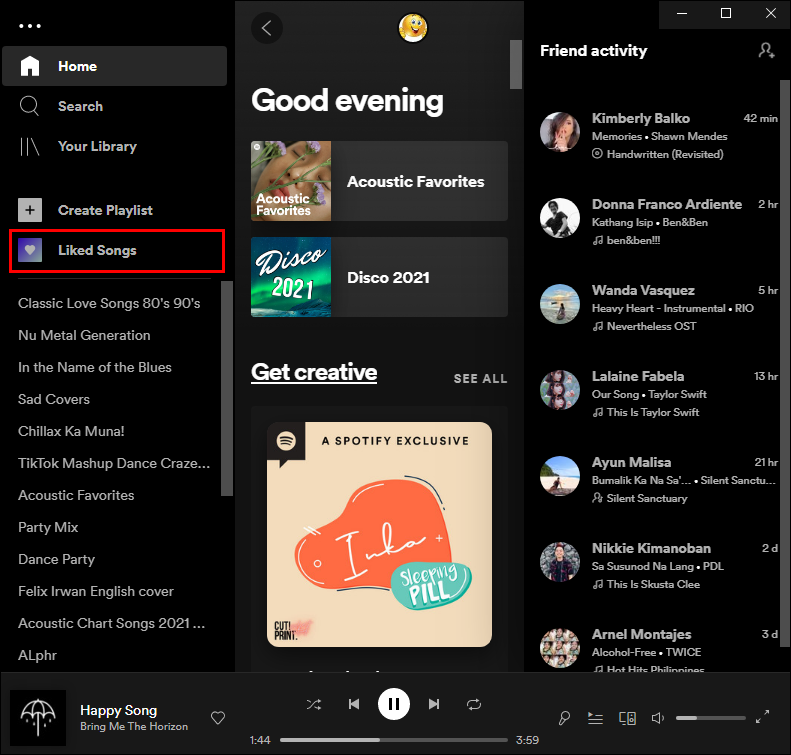Open Liked Songs

tap(117, 251)
